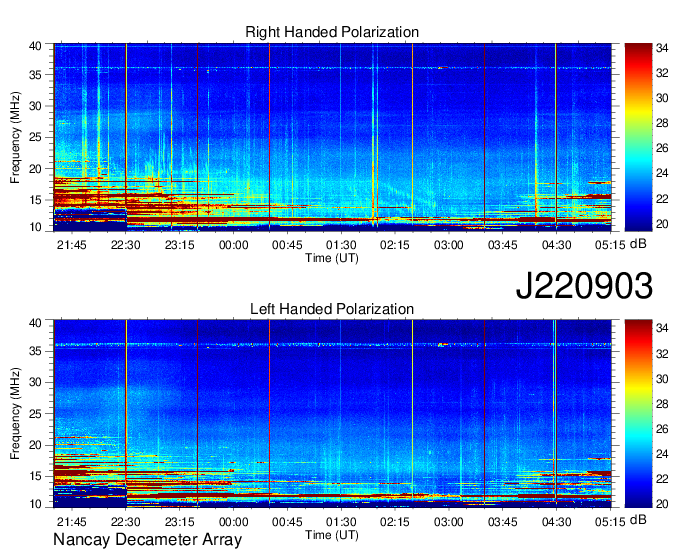Click the 30 MHz tick on top plot
This screenshot has height=552, width=680.
click(x=36, y=106)
